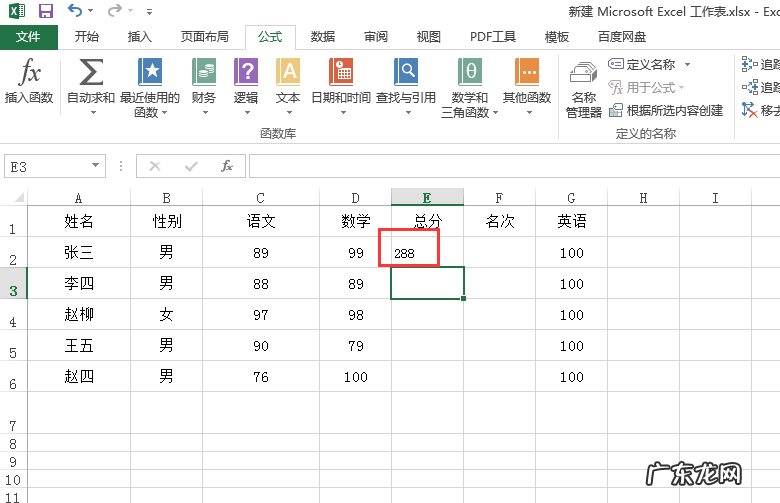780x503 pixels.
Task: Expand the Lookup and Reference dropdown arrow
Action: (x=408, y=113)
